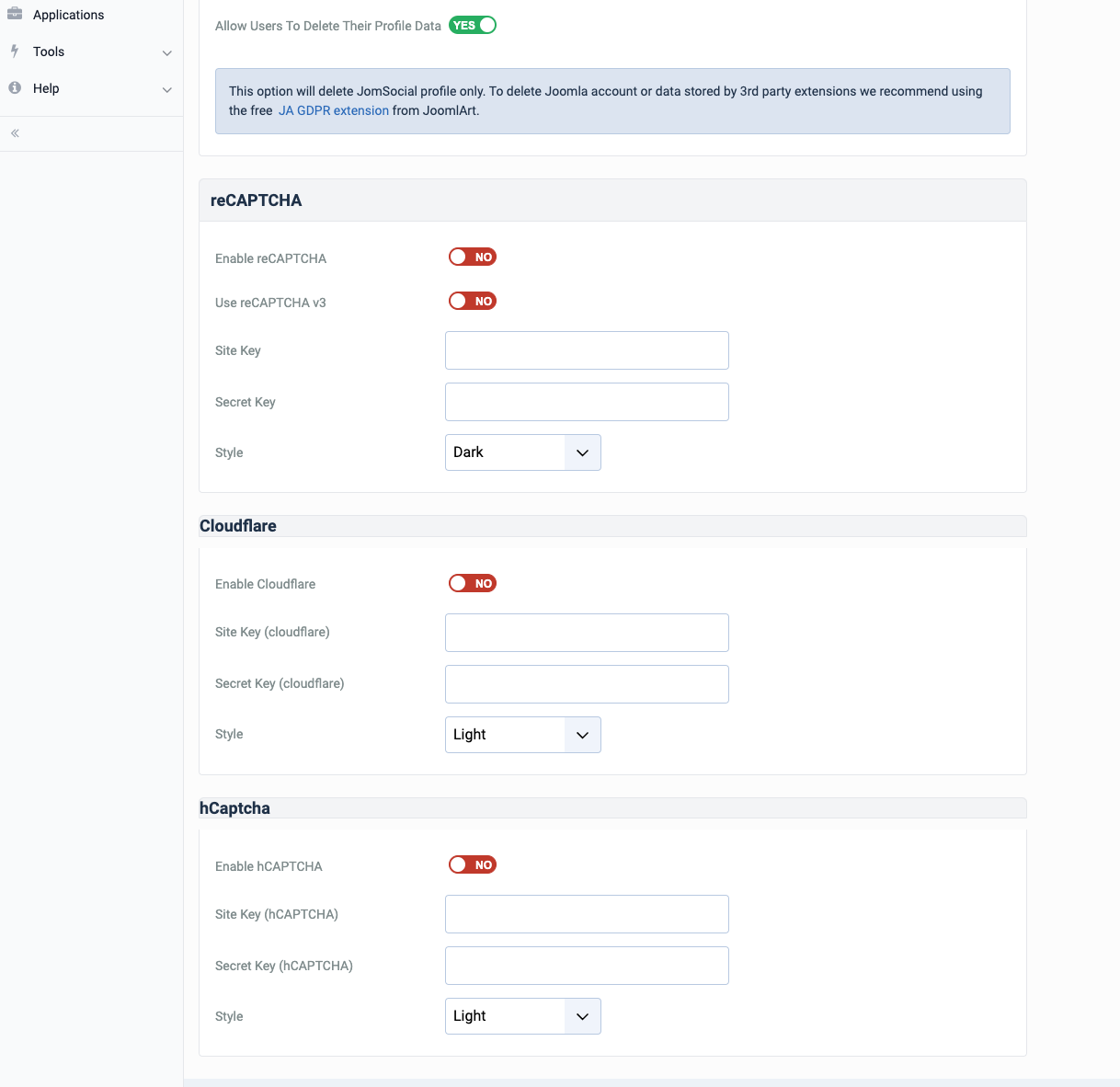Focus the Secret Key (cloudflare) input
The height and width of the screenshot is (1087, 1120).
[x=587, y=684]
